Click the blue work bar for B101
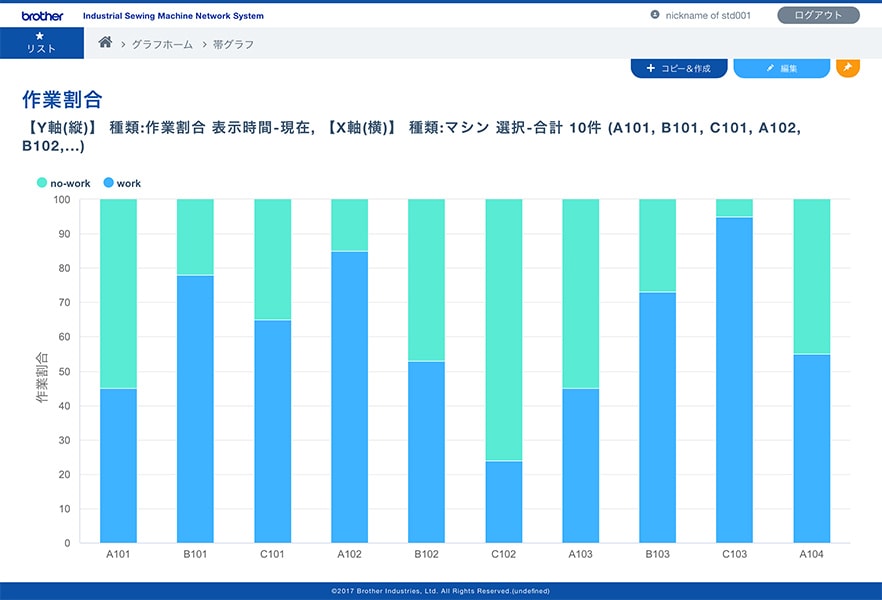The width and height of the screenshot is (882, 600). click(x=195, y=409)
